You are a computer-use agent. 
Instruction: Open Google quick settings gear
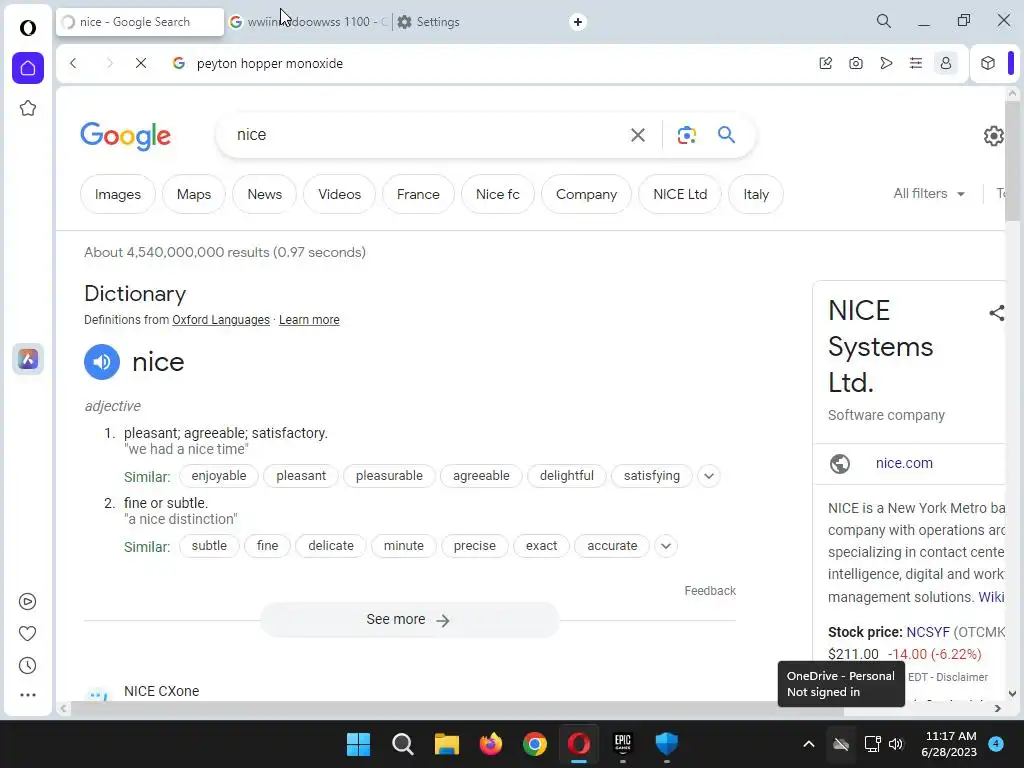993,136
